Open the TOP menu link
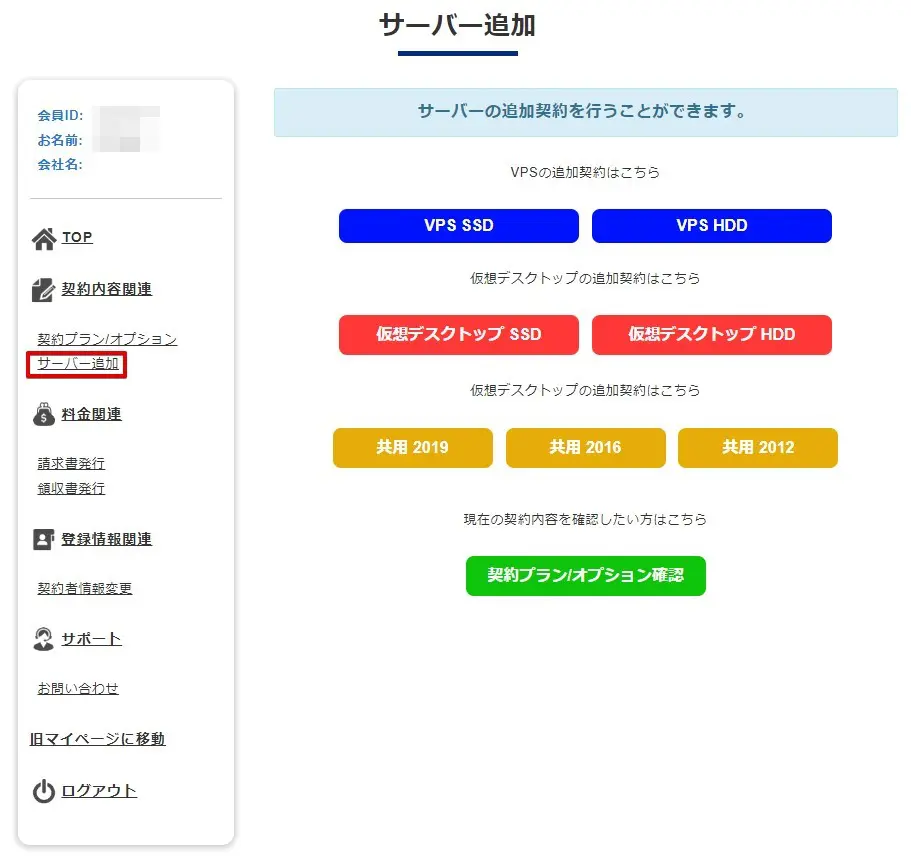 77,238
